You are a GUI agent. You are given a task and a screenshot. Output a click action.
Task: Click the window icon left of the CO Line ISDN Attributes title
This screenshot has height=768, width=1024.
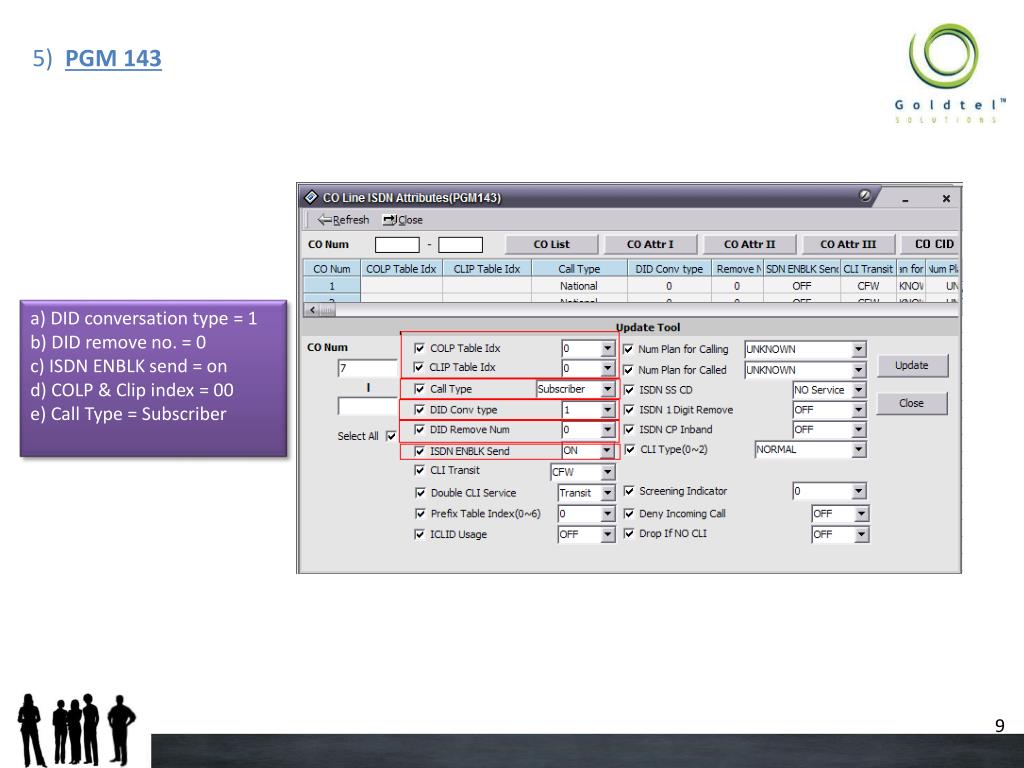[311, 197]
